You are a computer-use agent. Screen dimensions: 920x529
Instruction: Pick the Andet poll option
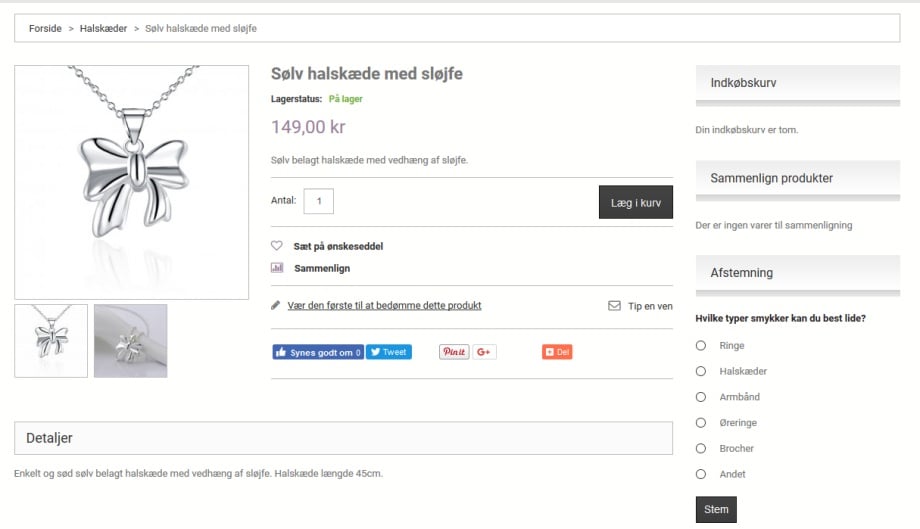click(700, 474)
